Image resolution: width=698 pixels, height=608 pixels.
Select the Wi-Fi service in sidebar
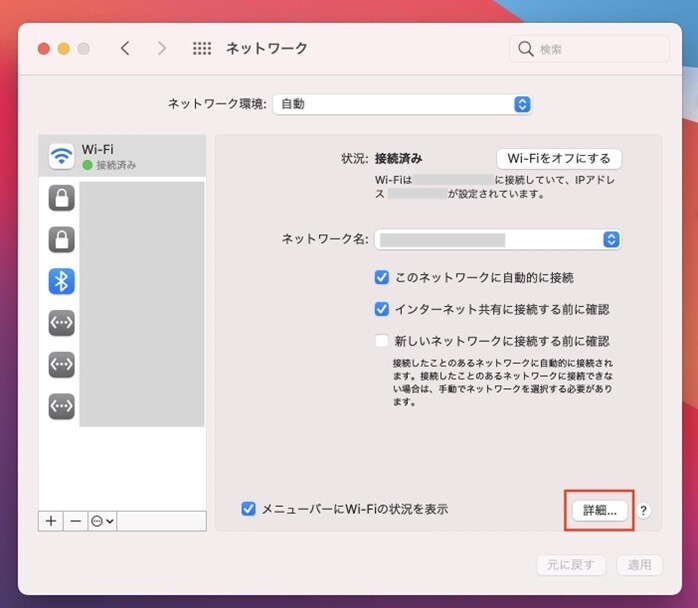point(120,156)
